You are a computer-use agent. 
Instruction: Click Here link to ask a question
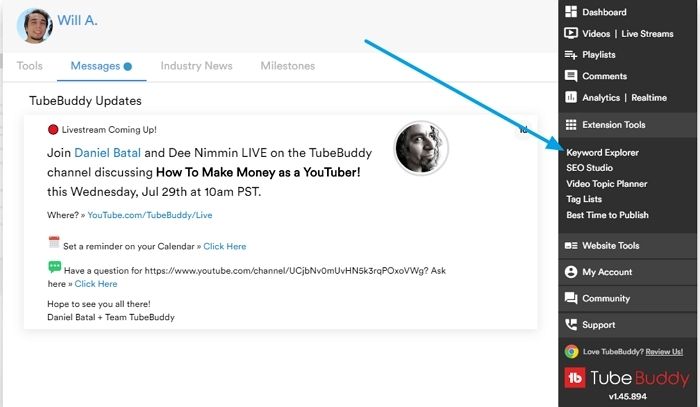[96, 284]
